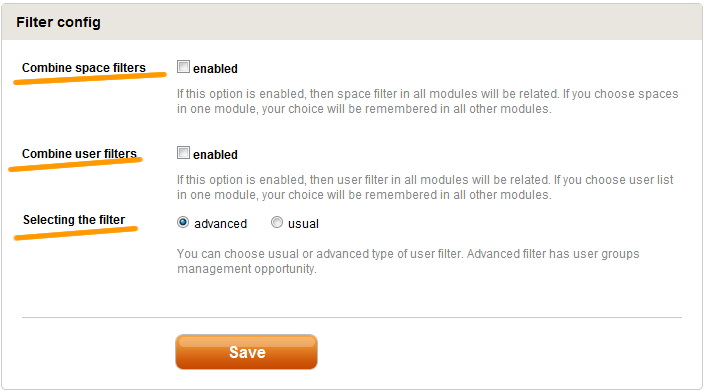Screen dimensions: 705x391
Task: Click the user filter description paragraph
Action: click(x=425, y=187)
